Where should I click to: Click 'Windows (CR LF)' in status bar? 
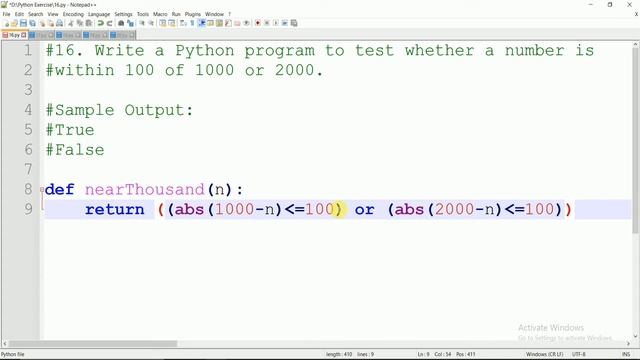[544, 354]
